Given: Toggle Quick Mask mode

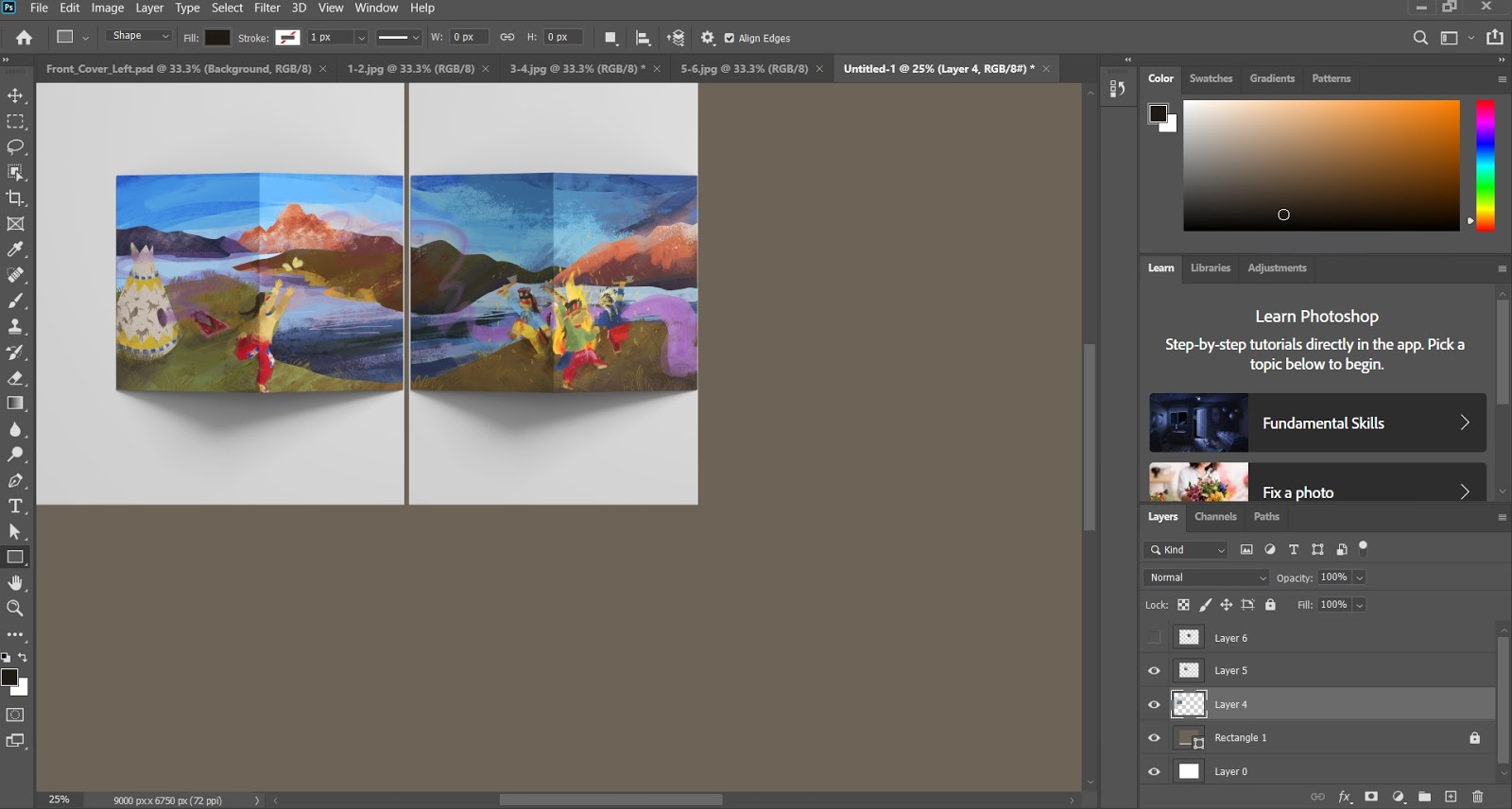Looking at the screenshot, I should tap(15, 714).
